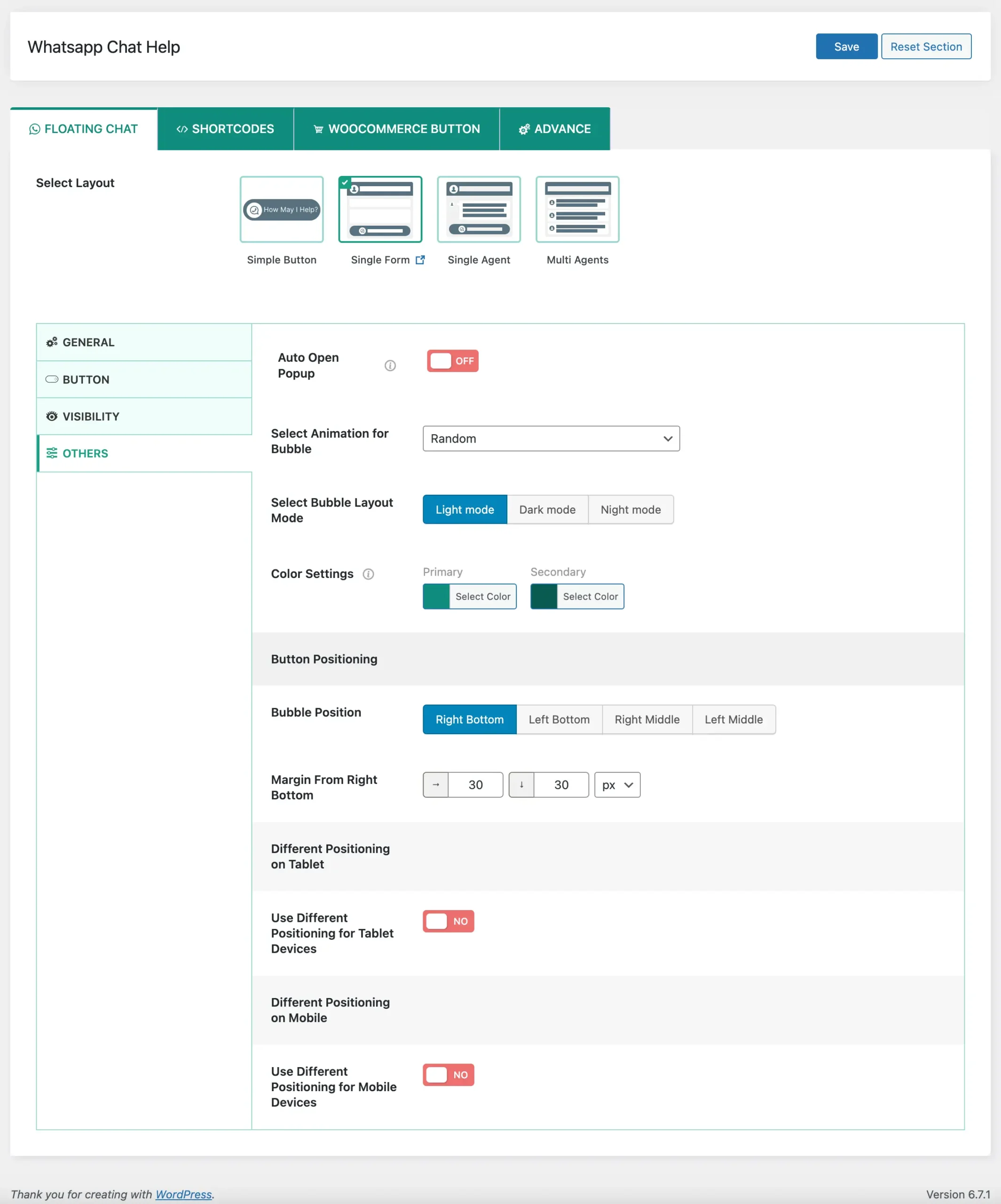Set bubble position to Right Bottom
Viewport: 1001px width, 1204px height.
point(470,720)
